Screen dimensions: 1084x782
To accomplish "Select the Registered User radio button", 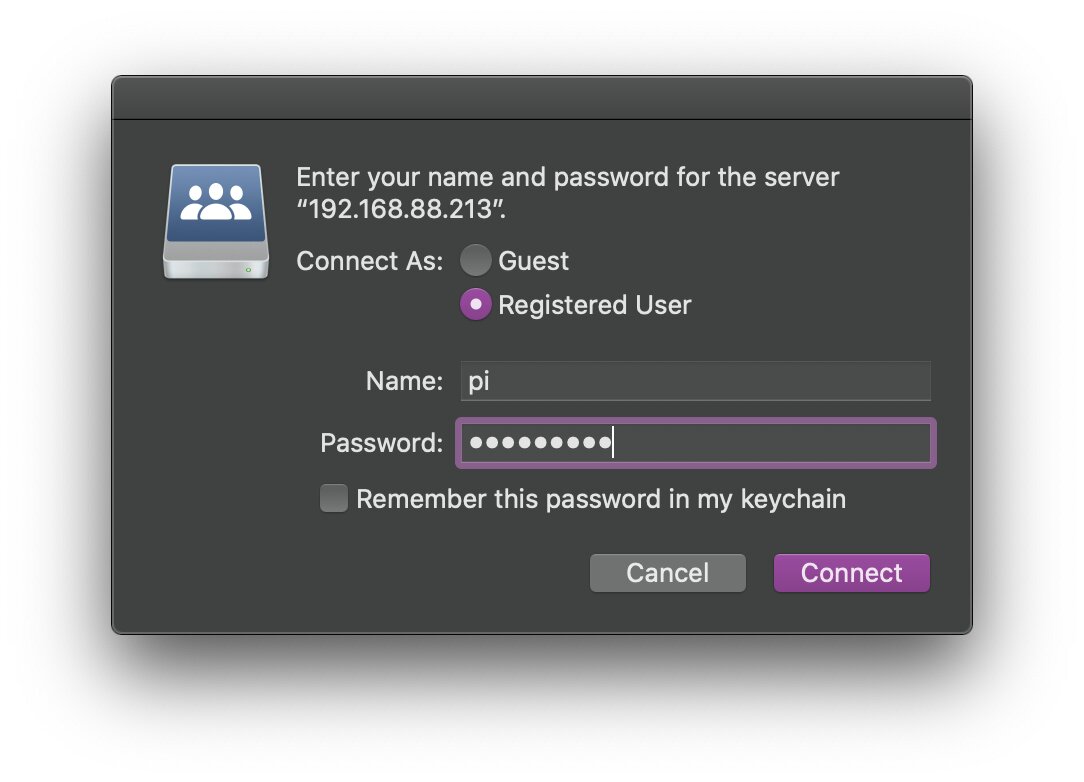I will (476, 304).
